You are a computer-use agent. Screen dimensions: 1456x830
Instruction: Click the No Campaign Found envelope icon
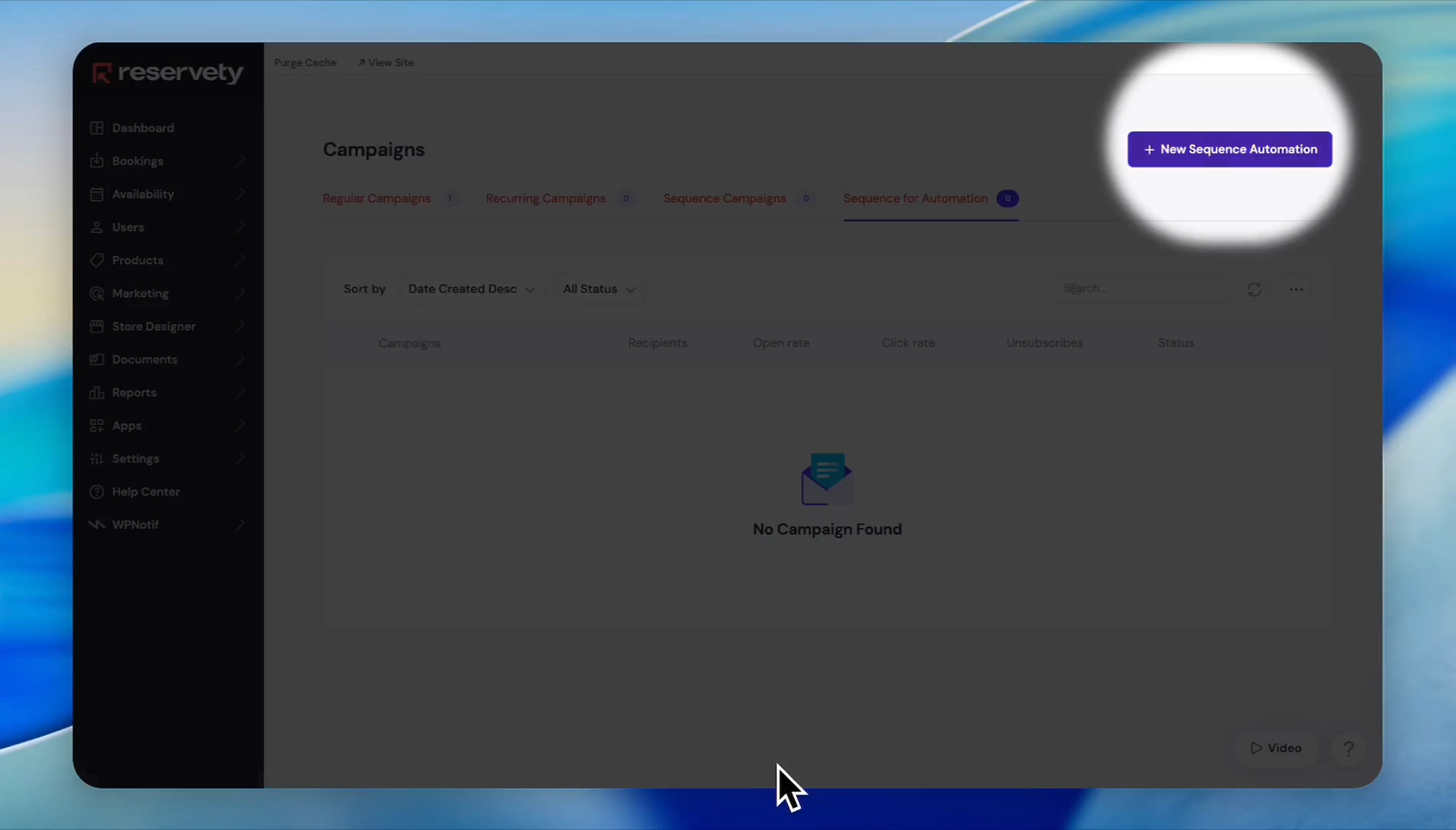827,479
